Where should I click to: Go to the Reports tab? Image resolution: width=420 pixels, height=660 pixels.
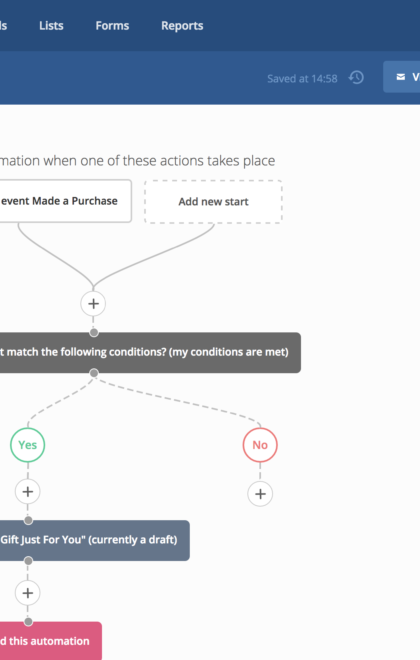[x=182, y=26]
